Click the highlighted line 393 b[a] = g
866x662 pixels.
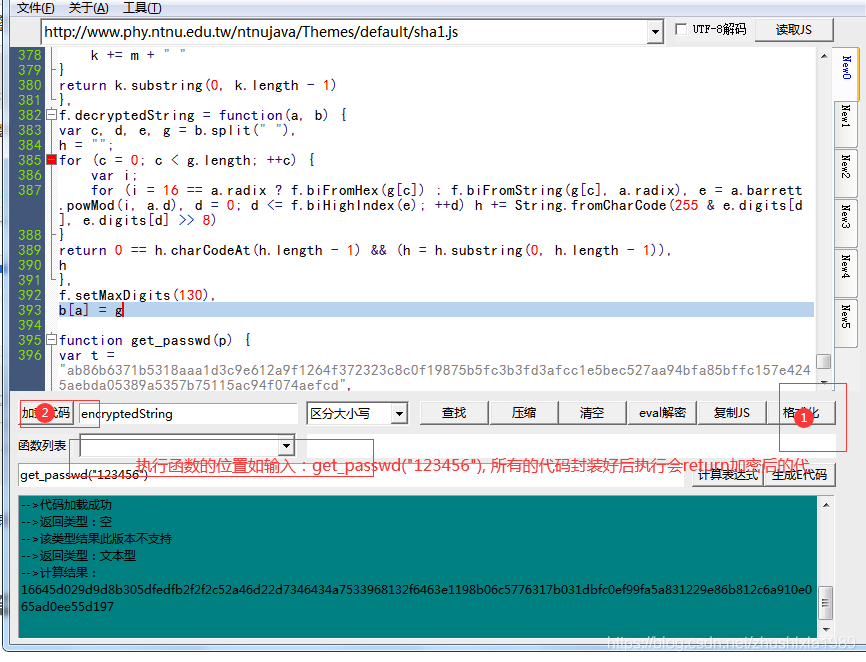[x=436, y=310]
